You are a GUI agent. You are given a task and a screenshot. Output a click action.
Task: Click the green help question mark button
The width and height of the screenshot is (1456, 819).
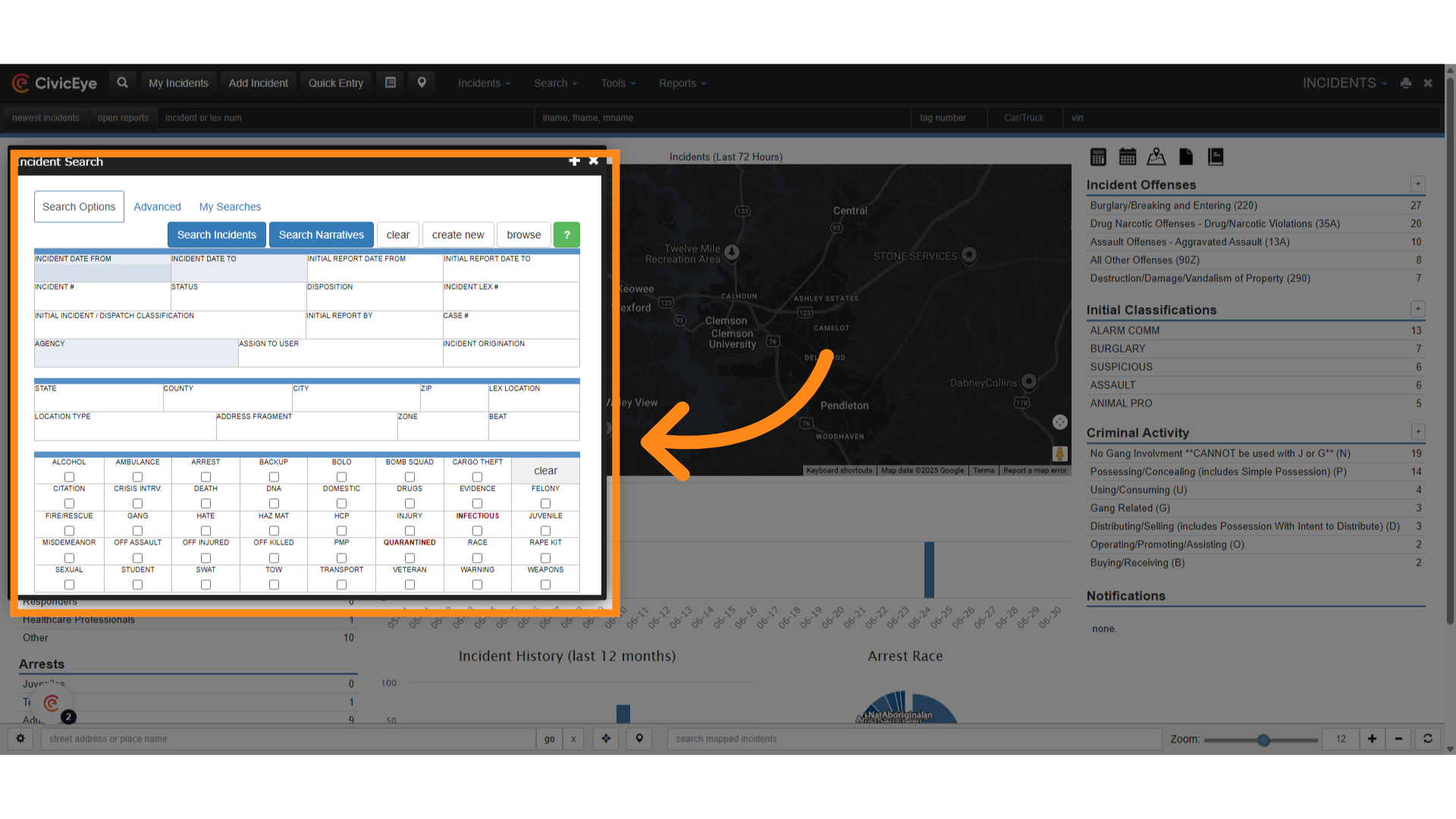566,235
